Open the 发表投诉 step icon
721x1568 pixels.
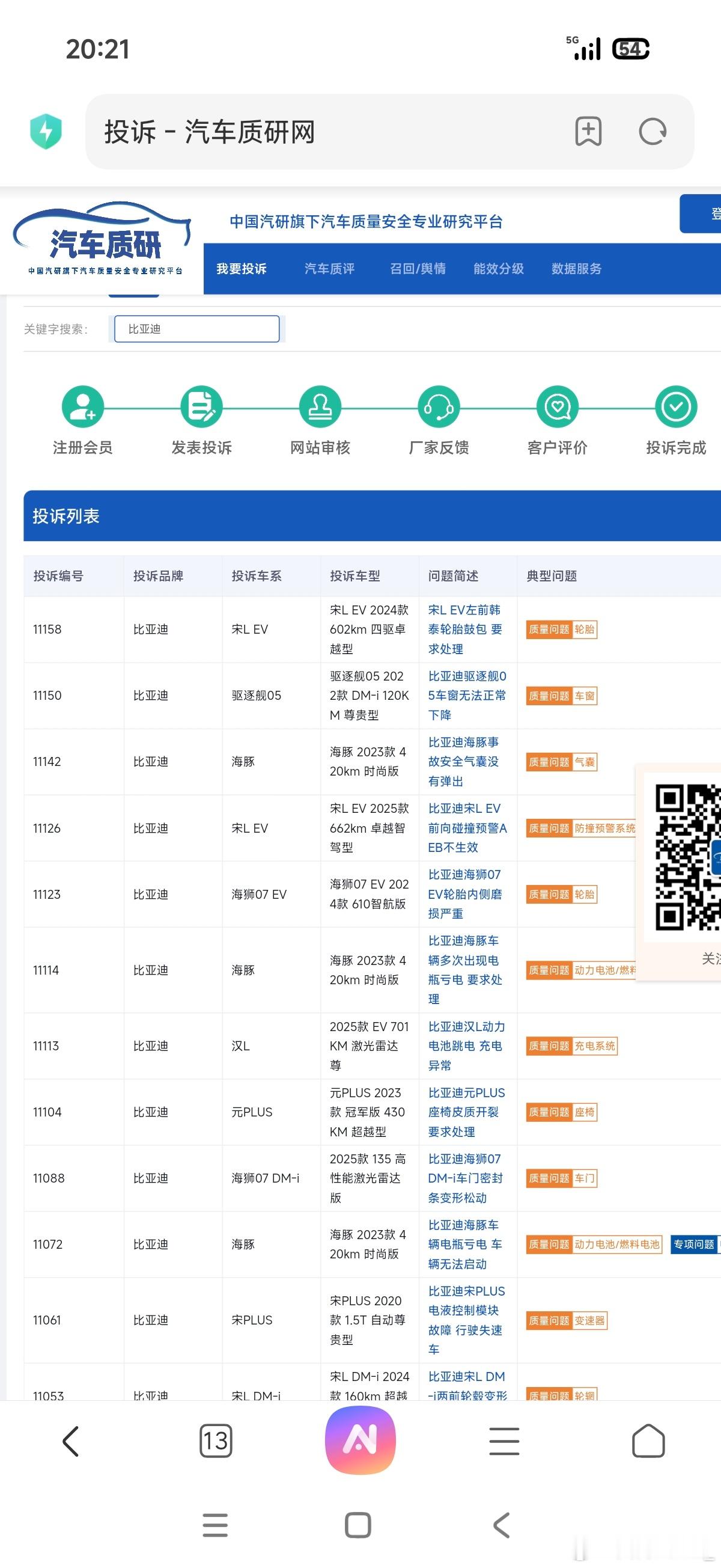coord(201,406)
